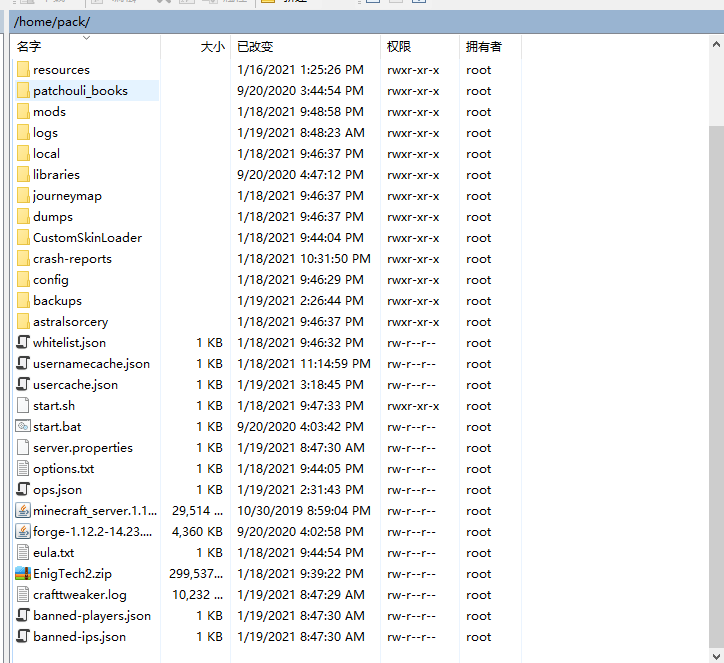Click root owner of backups row
Screen dimensions: 724x663
pos(478,301)
